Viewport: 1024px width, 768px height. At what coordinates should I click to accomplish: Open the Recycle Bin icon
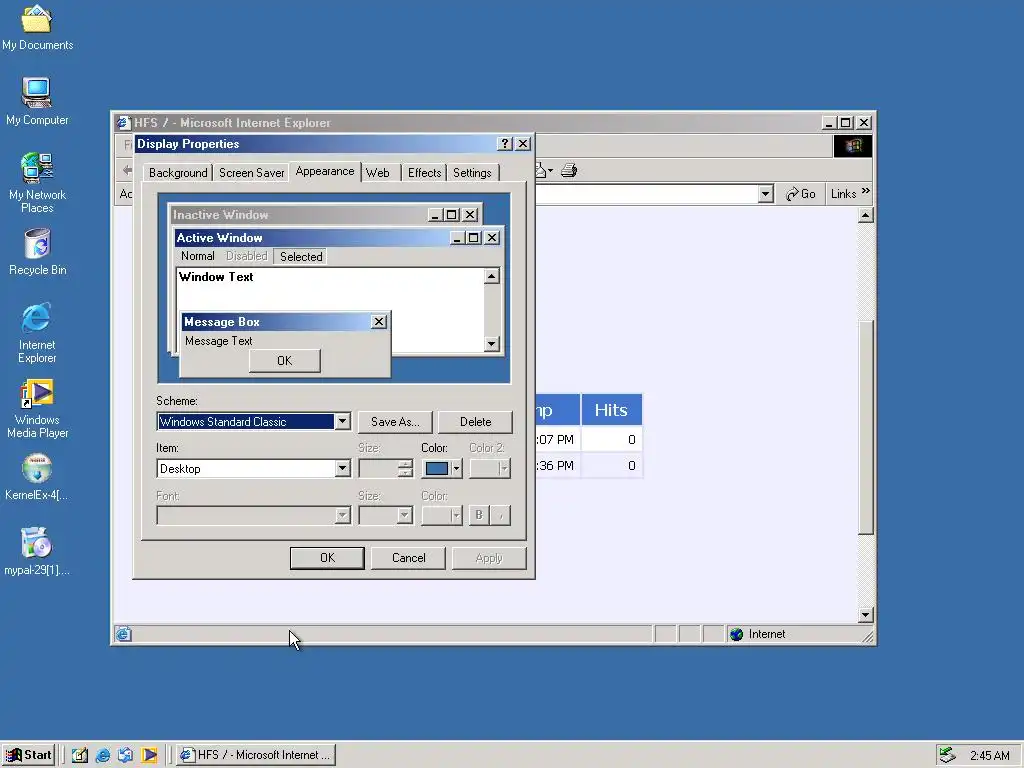click(37, 251)
